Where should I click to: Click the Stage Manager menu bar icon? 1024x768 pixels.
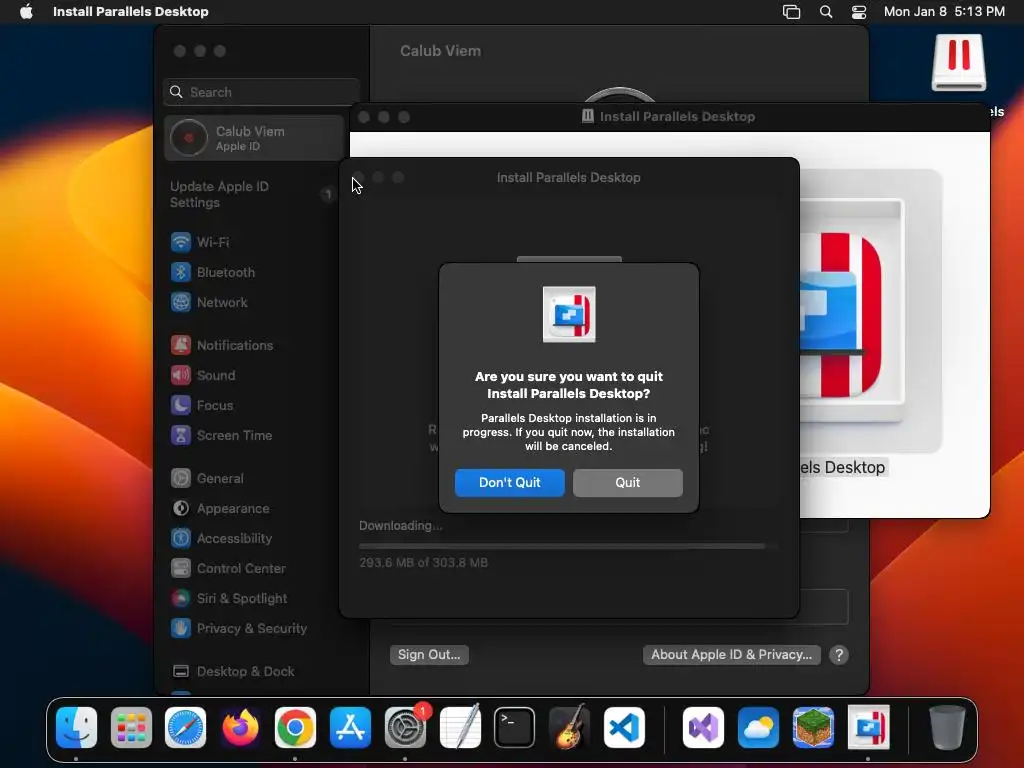[x=792, y=12]
